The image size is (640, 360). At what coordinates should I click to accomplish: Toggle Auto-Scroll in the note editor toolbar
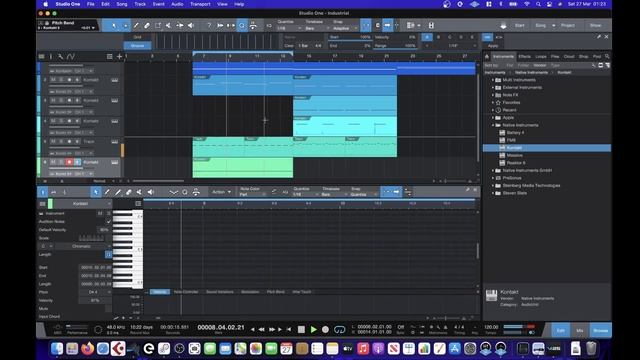397,192
